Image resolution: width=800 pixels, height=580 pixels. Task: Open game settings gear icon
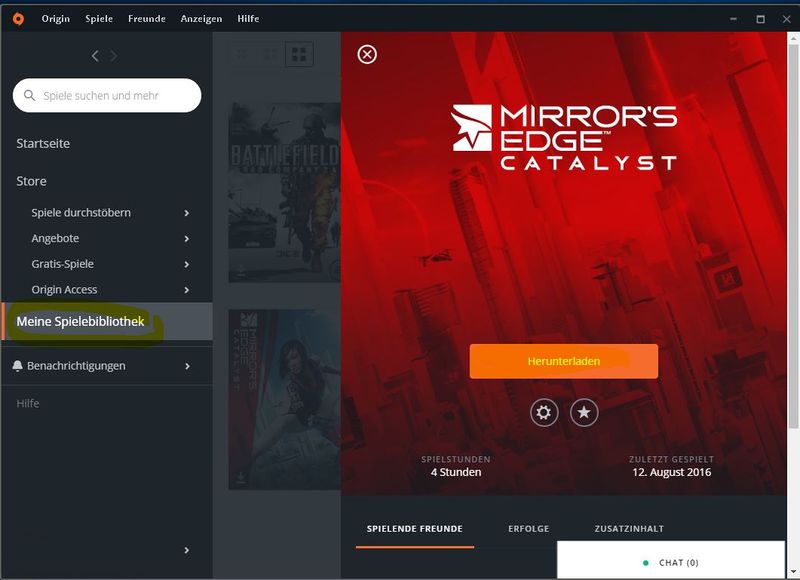pyautogui.click(x=544, y=412)
